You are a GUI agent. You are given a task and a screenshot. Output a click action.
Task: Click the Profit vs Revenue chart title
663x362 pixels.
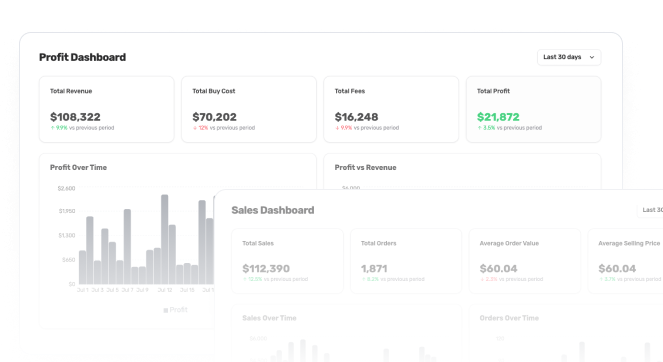(365, 167)
